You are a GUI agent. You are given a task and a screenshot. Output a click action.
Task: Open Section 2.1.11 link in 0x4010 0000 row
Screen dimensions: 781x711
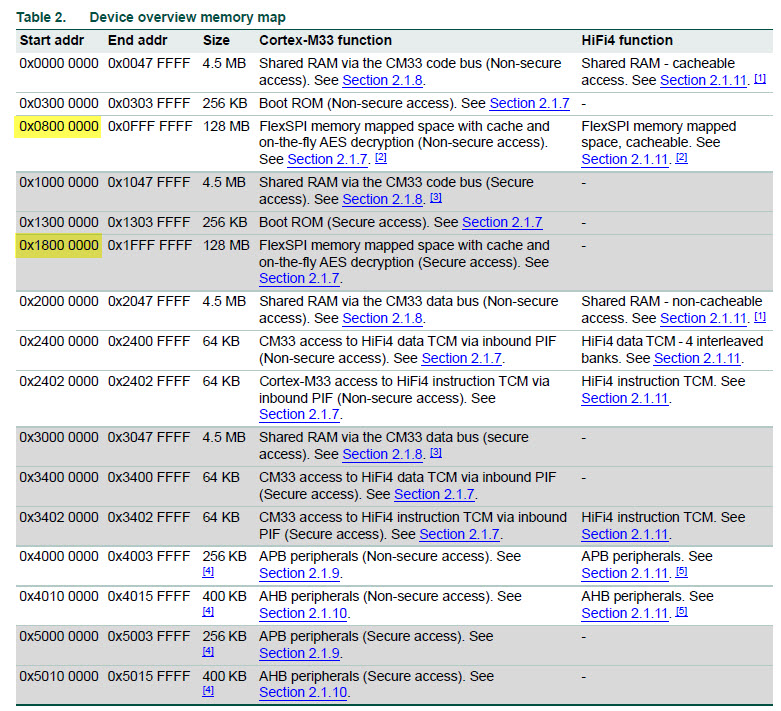pyautogui.click(x=625, y=613)
